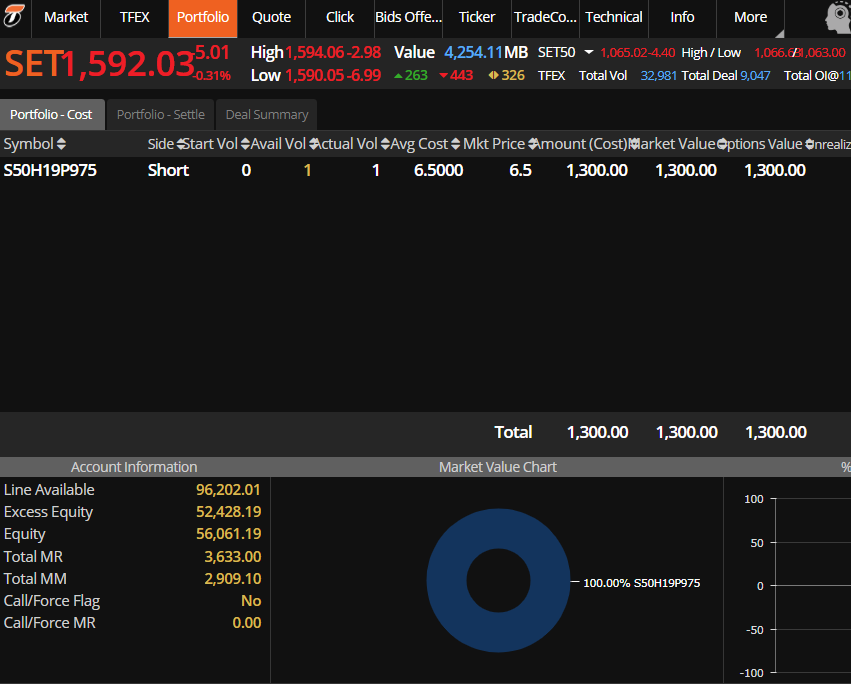Click the Call/Force MR value 0.00

(247, 623)
